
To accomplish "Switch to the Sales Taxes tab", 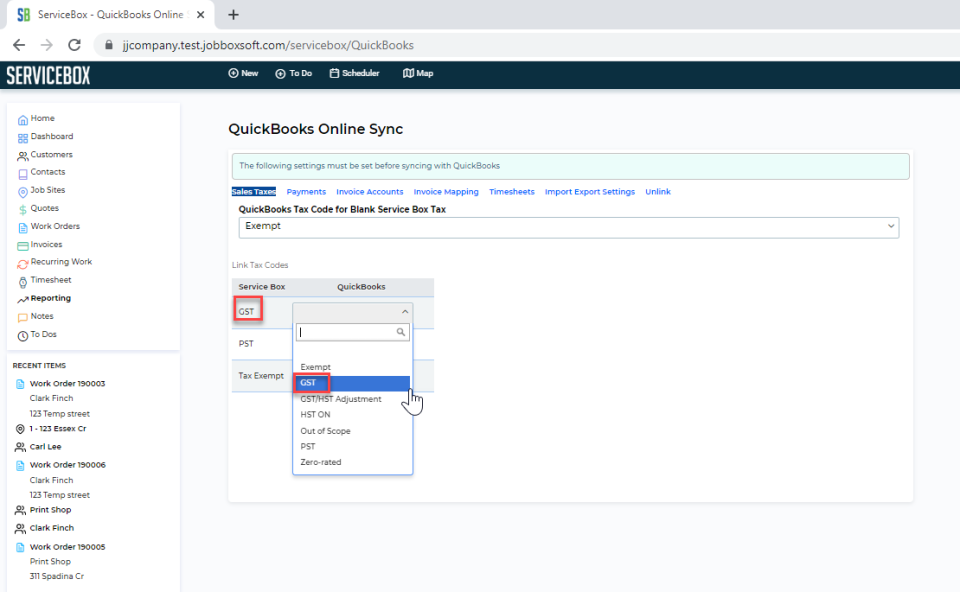I will pyautogui.click(x=253, y=192).
